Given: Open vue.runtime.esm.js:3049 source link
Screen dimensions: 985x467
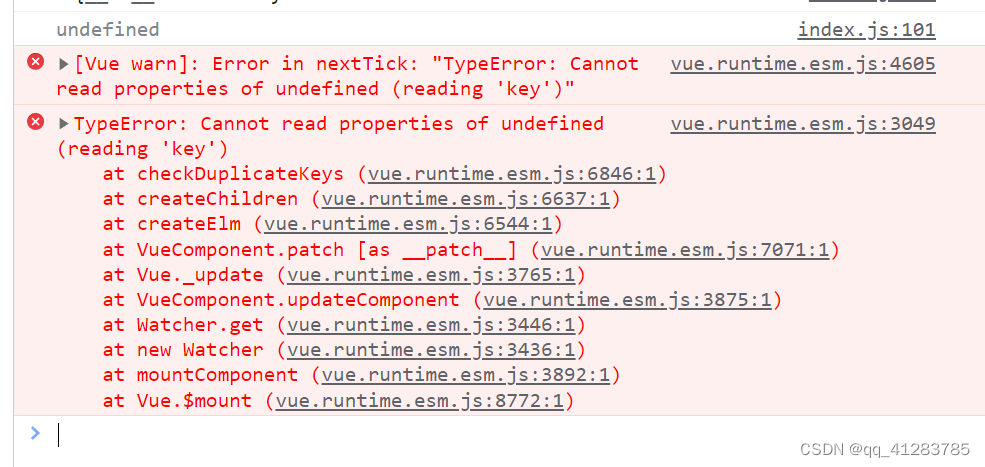Looking at the screenshot, I should pos(803,124).
